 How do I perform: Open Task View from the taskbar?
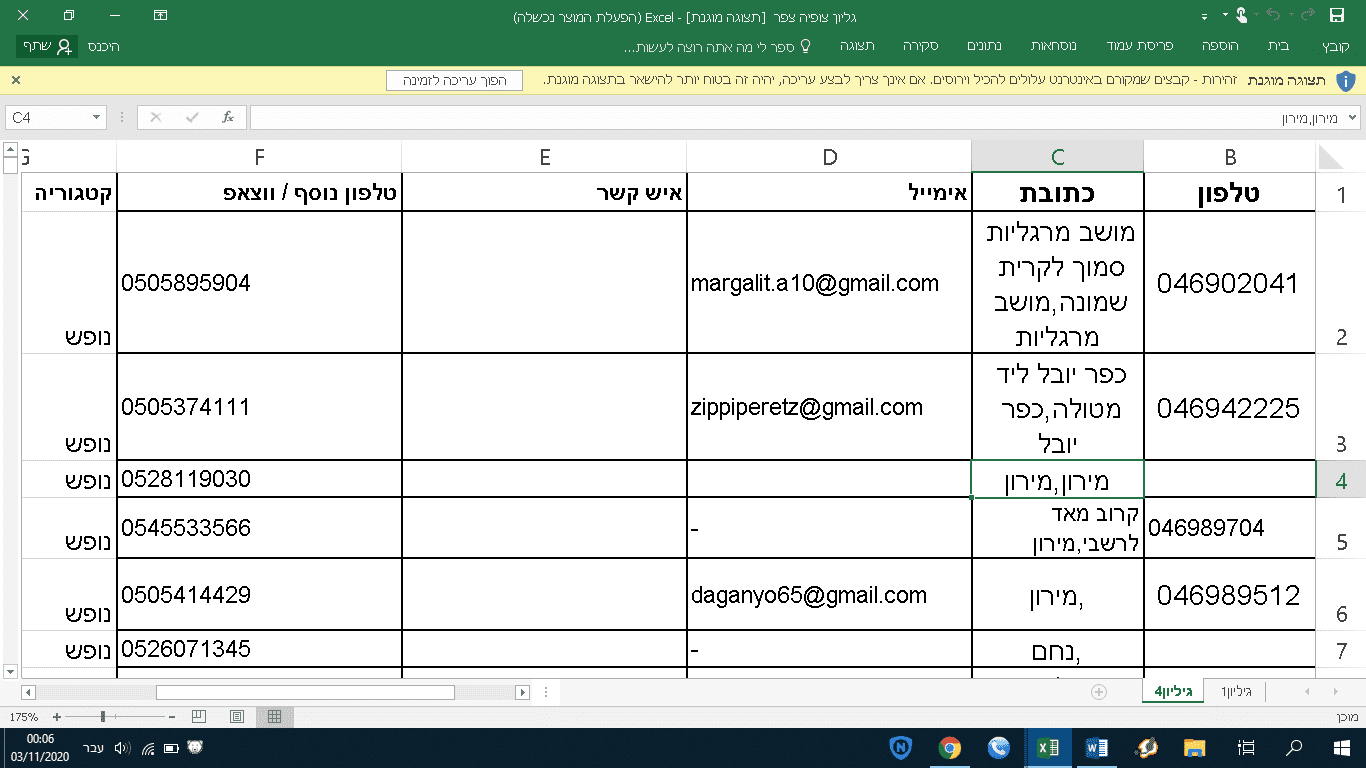1246,748
